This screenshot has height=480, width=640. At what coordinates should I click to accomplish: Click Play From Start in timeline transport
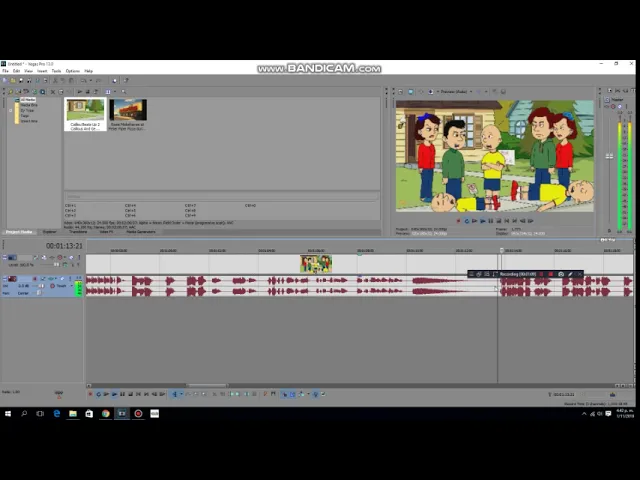point(106,394)
